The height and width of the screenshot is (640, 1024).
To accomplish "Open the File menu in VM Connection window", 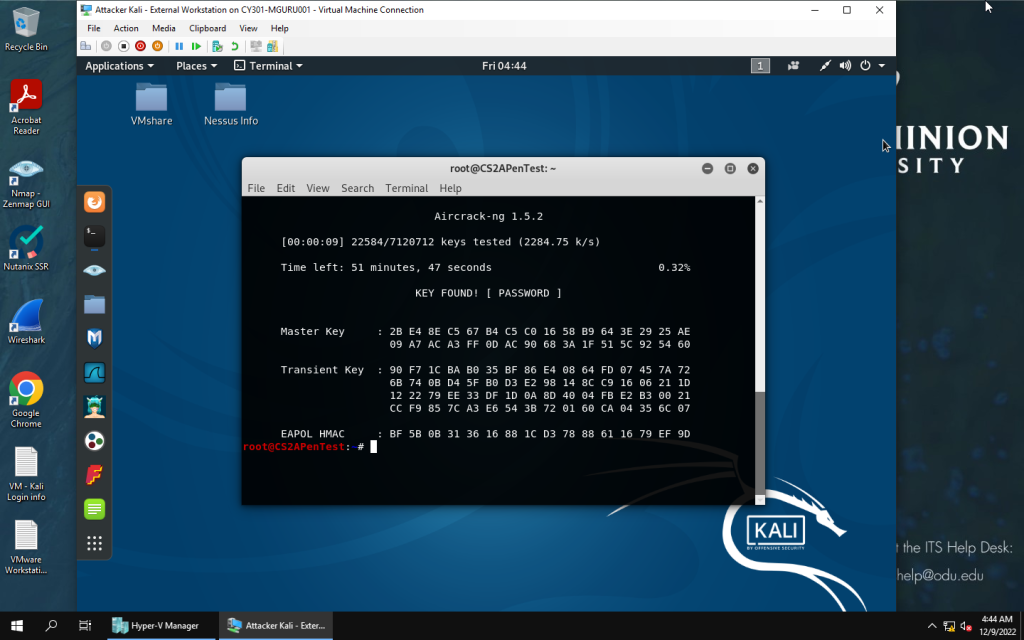I will click(x=94, y=28).
